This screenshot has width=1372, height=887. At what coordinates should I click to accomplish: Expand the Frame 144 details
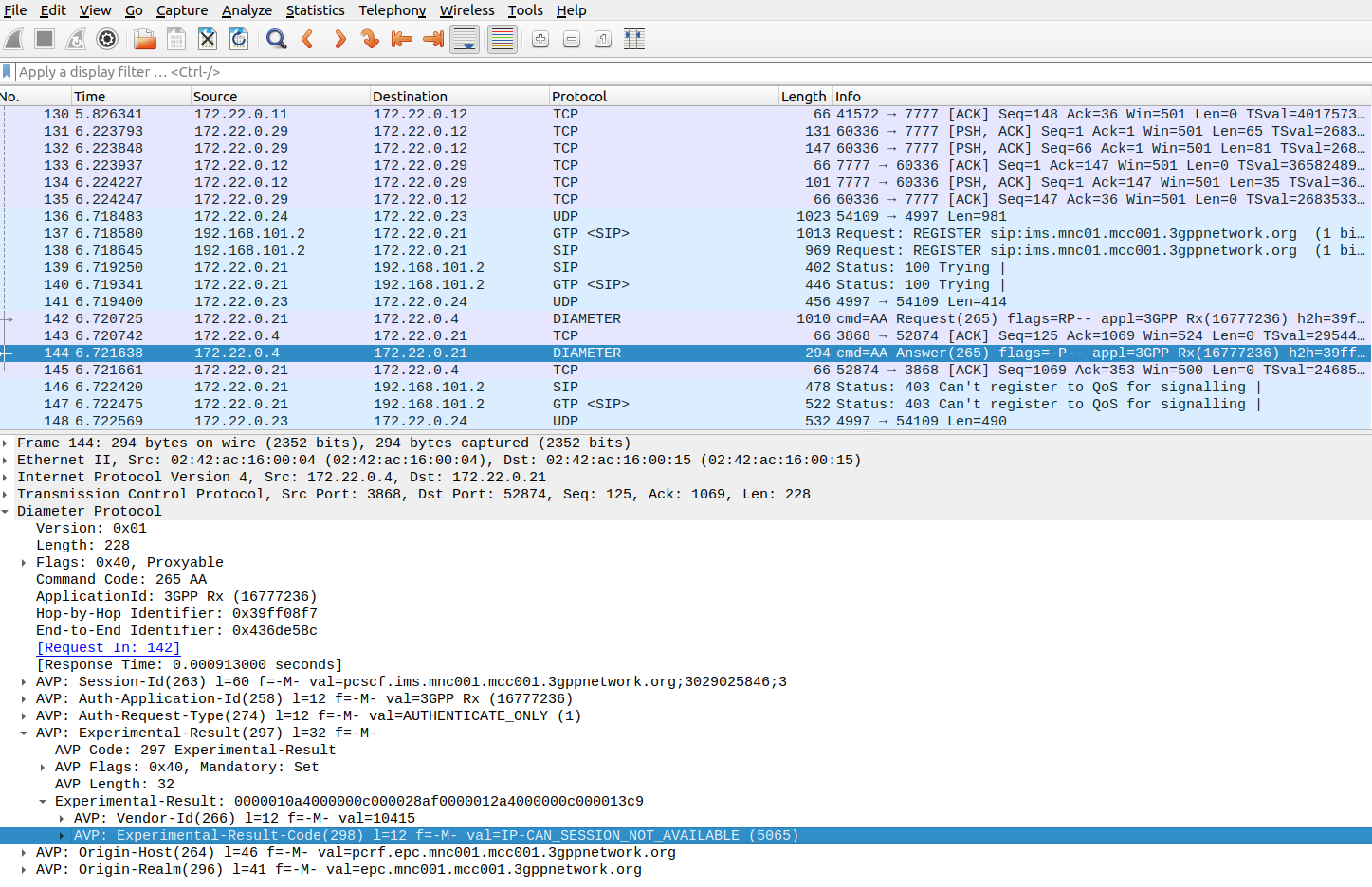click(6, 443)
